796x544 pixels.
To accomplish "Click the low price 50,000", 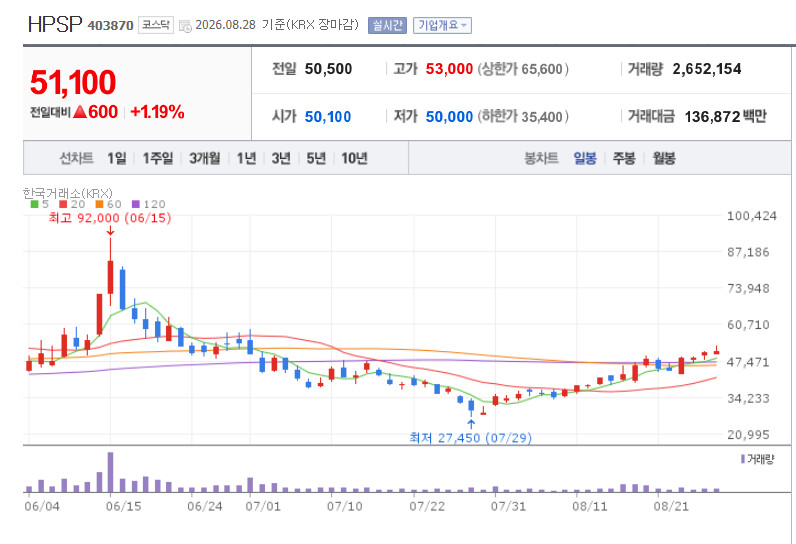I will [x=449, y=117].
